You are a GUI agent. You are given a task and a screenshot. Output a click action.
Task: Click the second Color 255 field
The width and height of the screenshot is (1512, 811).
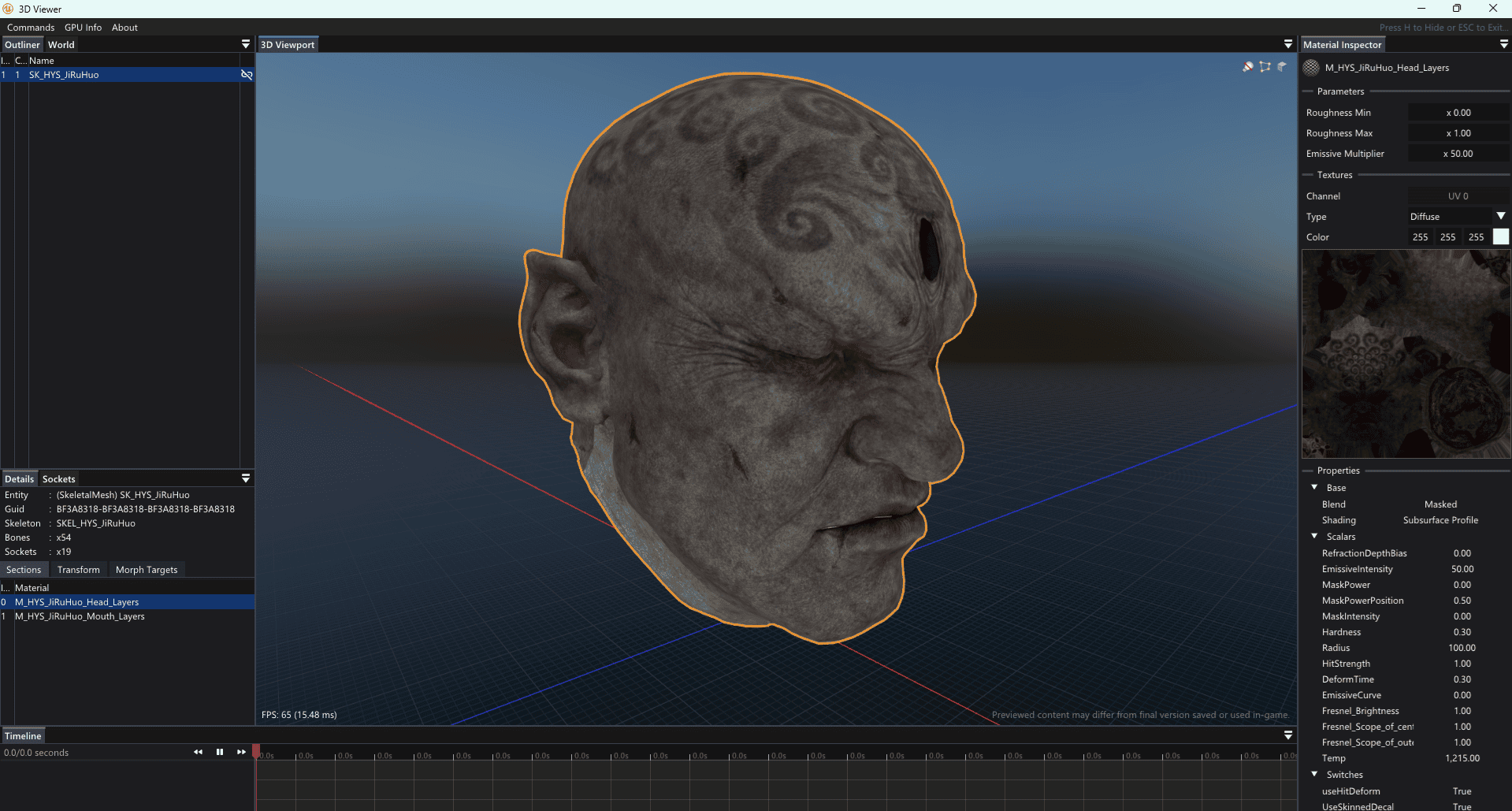pyautogui.click(x=1448, y=237)
